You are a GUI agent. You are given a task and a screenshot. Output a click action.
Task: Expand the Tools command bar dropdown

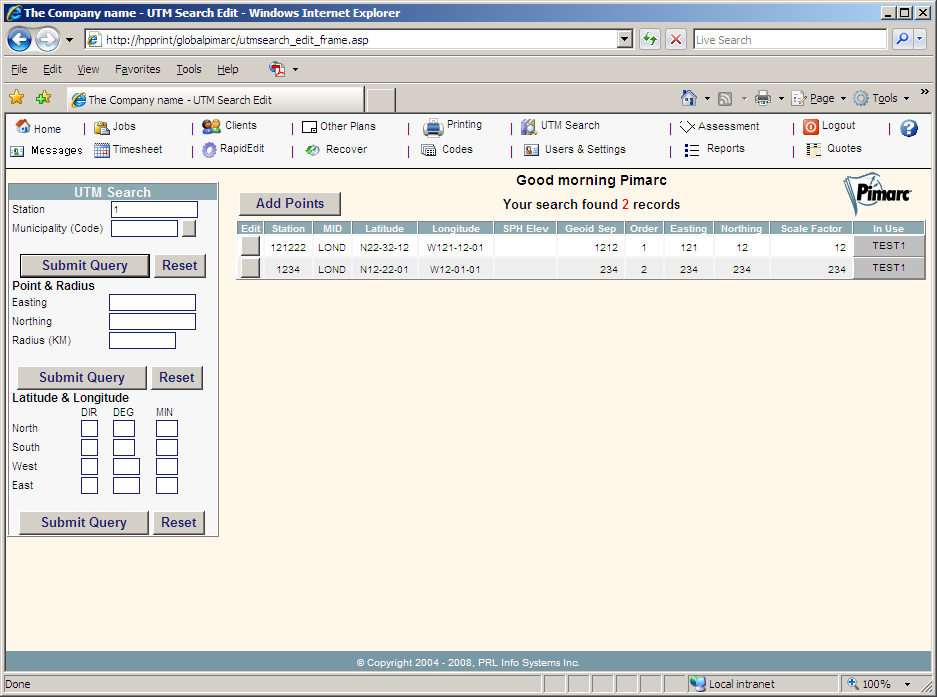(x=907, y=99)
